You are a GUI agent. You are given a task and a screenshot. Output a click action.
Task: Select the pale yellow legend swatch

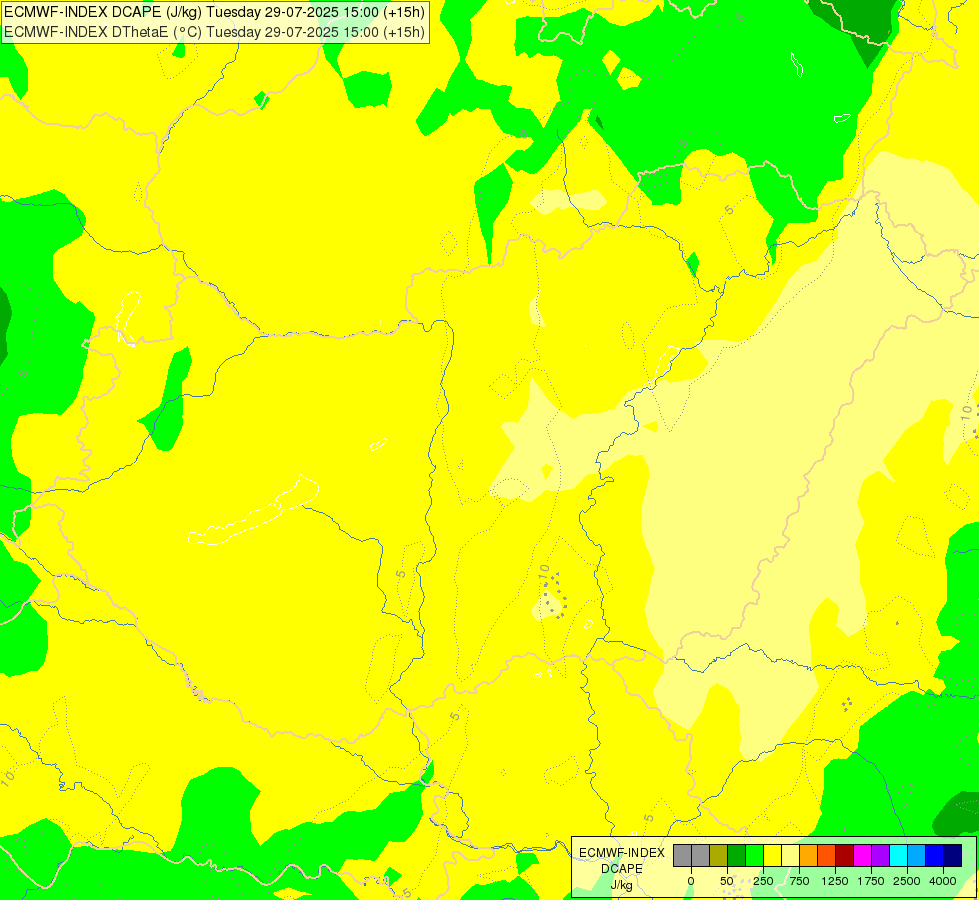[x=790, y=855]
